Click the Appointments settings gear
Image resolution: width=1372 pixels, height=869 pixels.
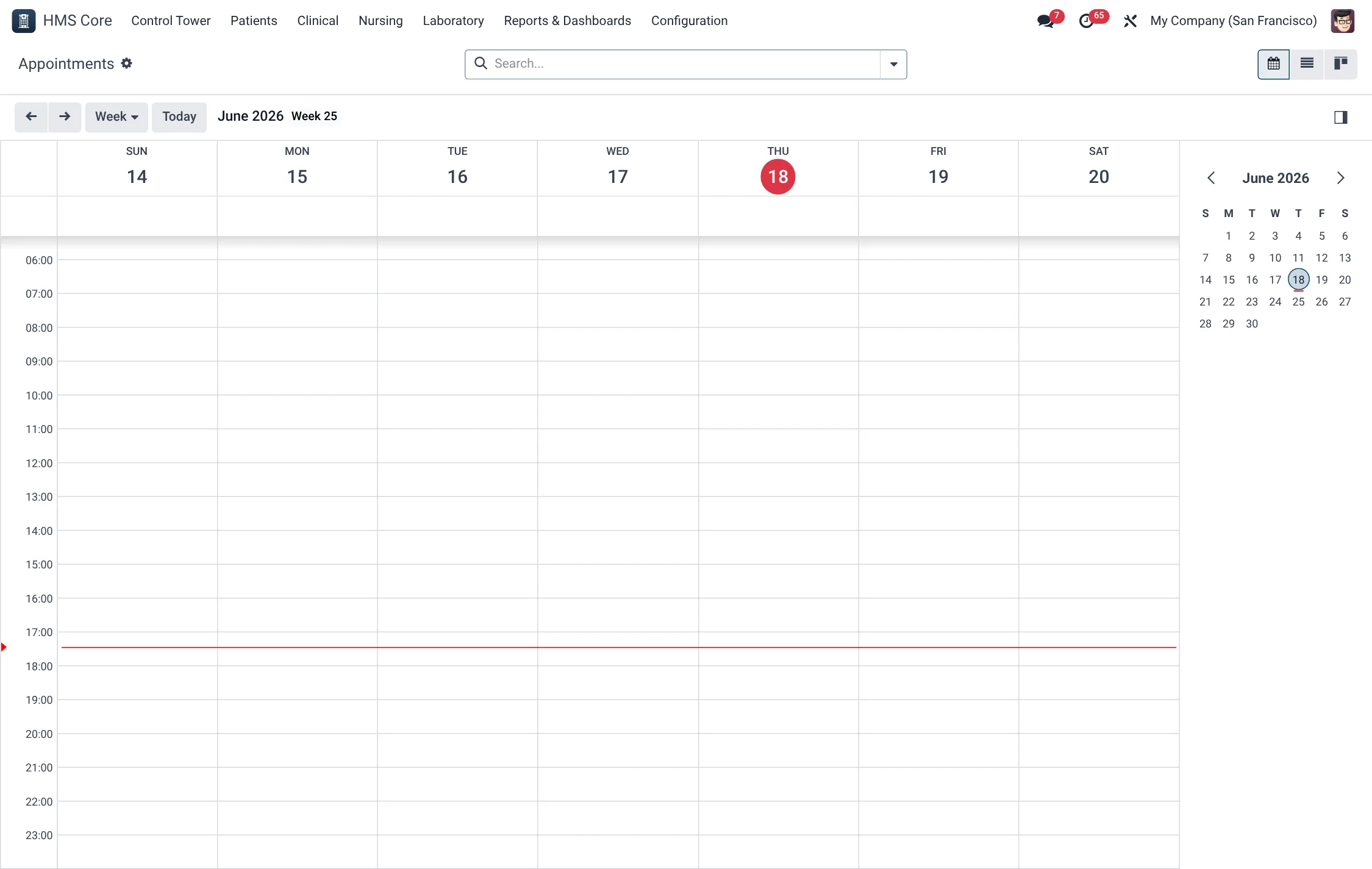126,63
